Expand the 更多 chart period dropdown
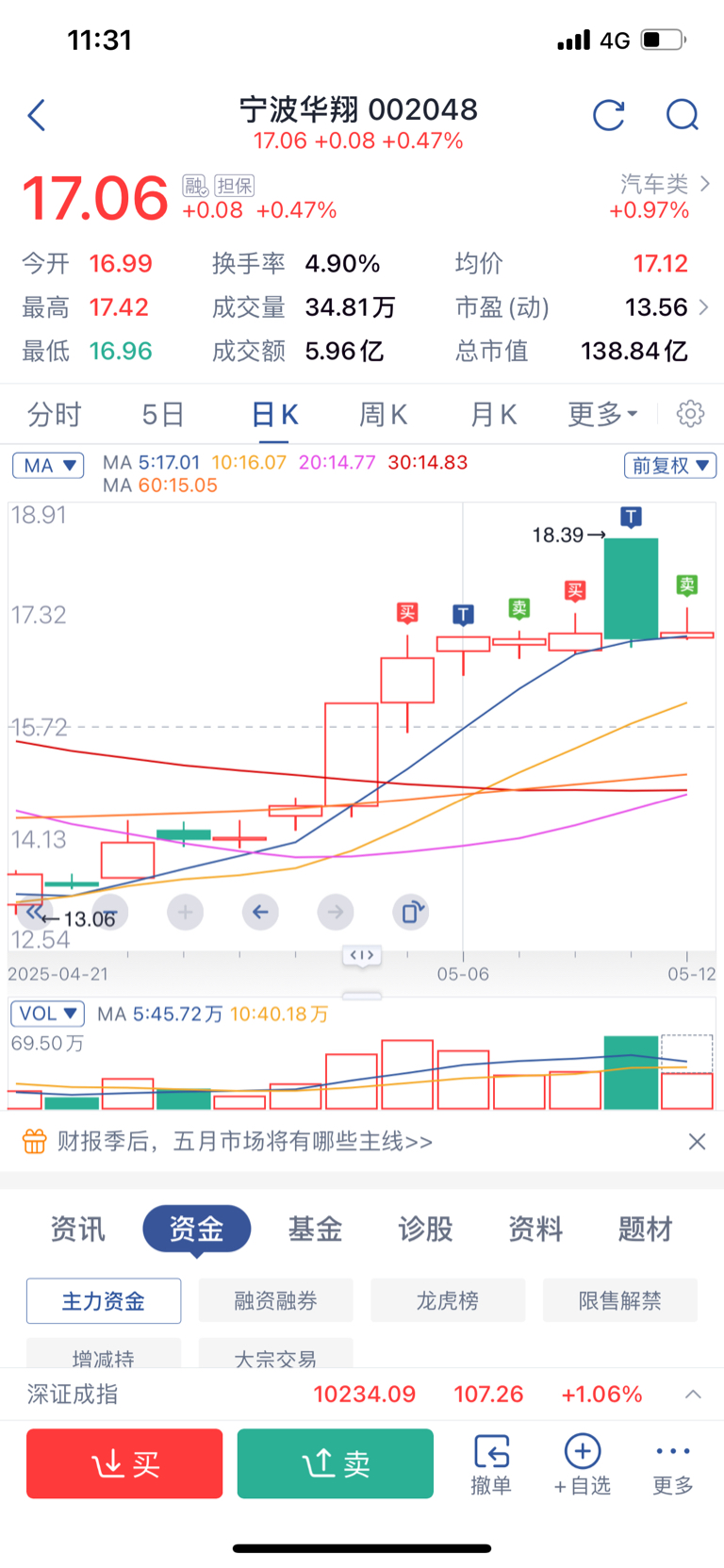The image size is (724, 1568). coord(602,414)
